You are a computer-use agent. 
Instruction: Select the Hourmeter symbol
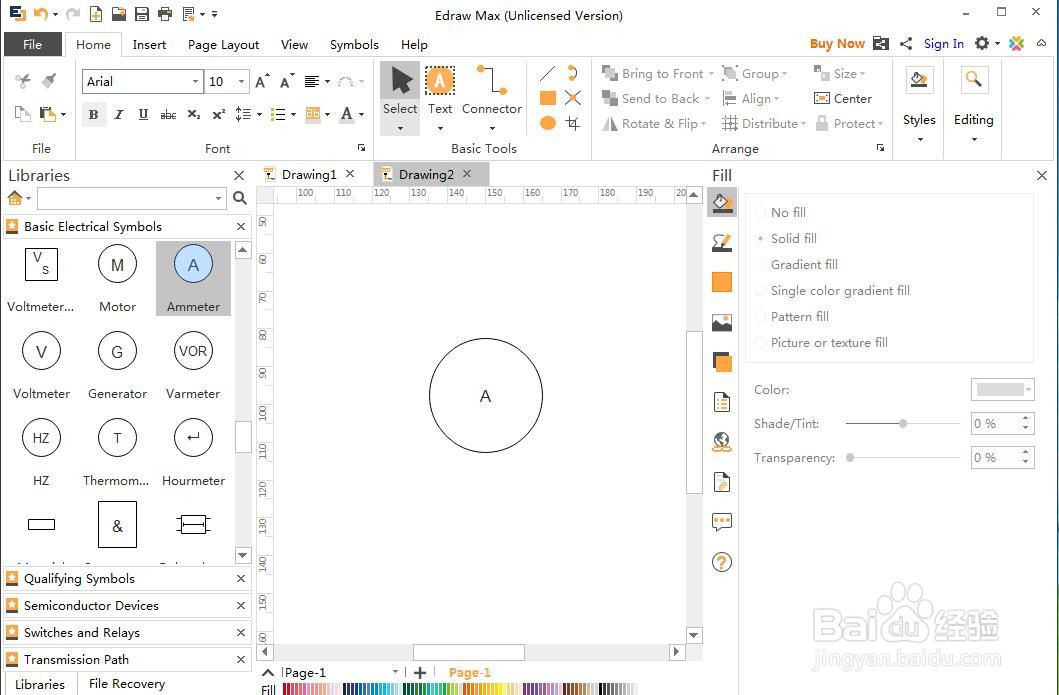pyautogui.click(x=193, y=452)
